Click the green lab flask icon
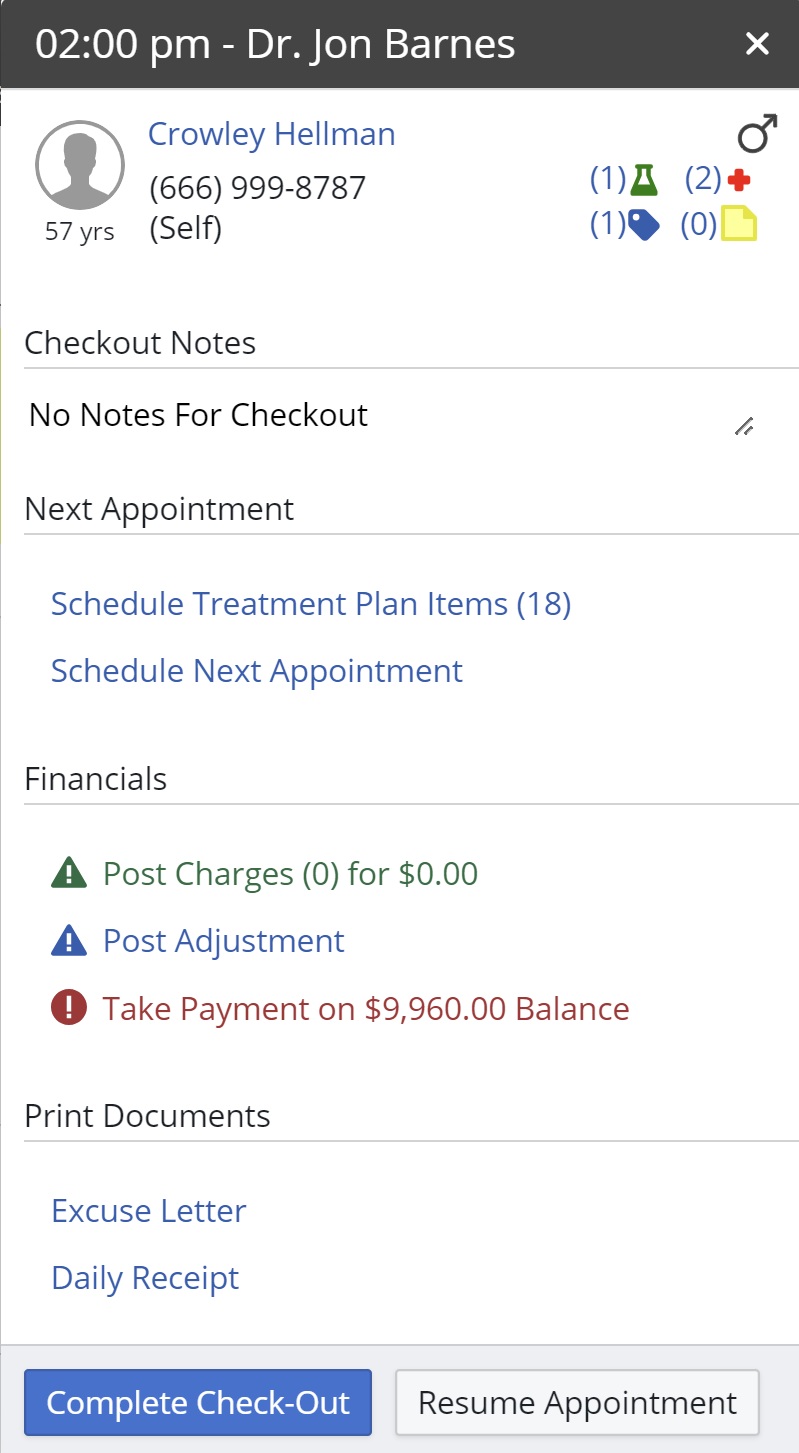 [644, 180]
